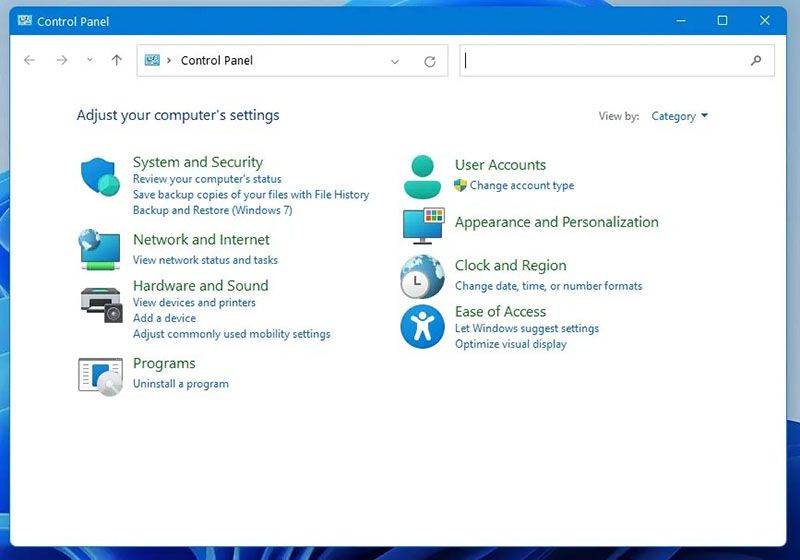The width and height of the screenshot is (800, 560).
Task: Open the Programs disc icon
Action: click(101, 377)
